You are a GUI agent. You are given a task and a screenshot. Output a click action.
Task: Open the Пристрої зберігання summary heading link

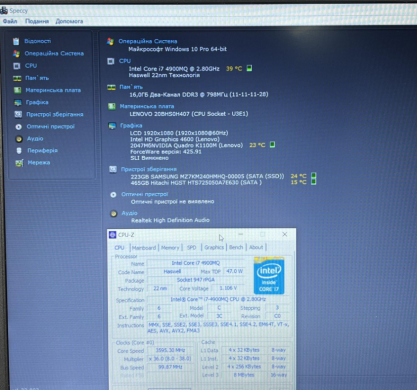point(149,169)
